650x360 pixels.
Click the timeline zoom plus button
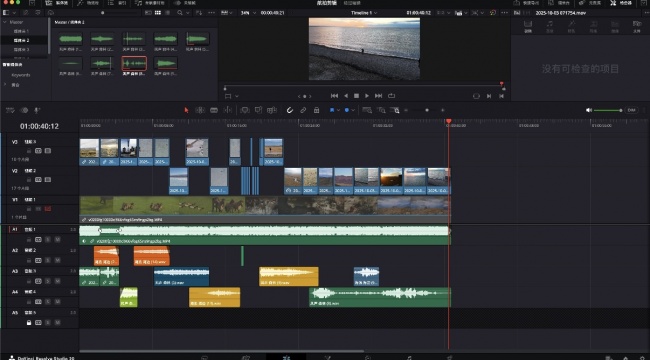pos(443,110)
